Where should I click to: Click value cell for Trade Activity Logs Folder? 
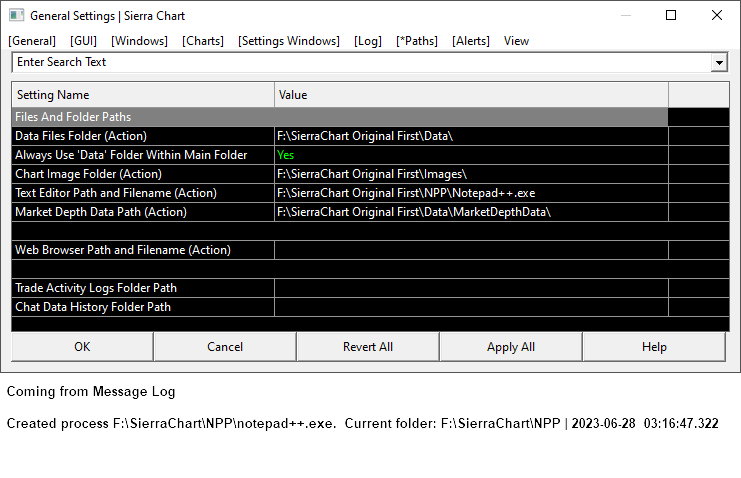click(471, 288)
